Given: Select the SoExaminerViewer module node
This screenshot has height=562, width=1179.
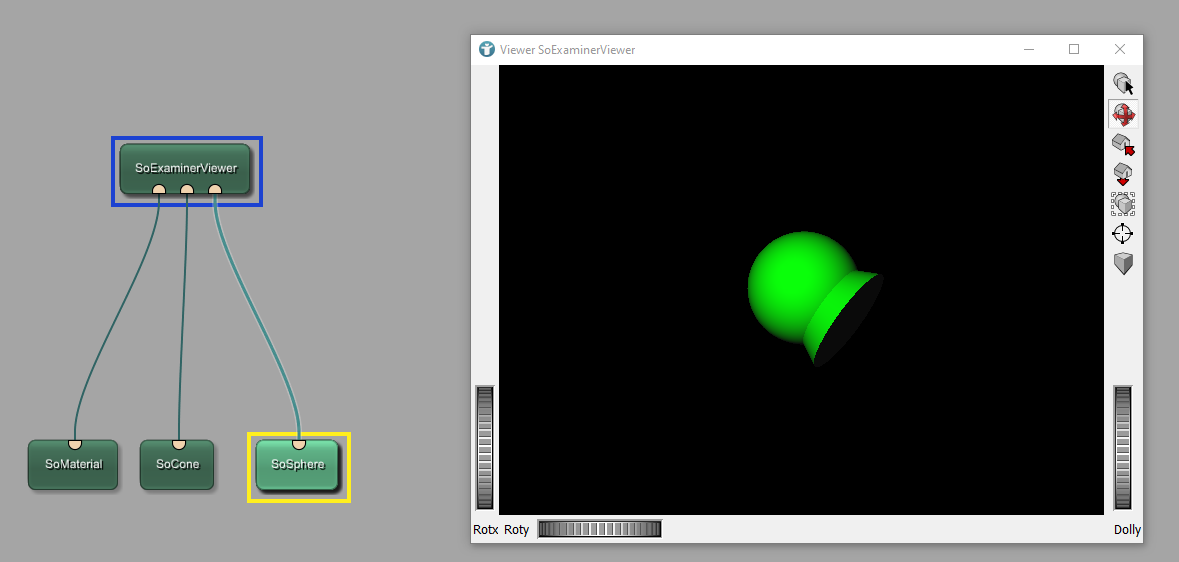Looking at the screenshot, I should tap(185, 167).
